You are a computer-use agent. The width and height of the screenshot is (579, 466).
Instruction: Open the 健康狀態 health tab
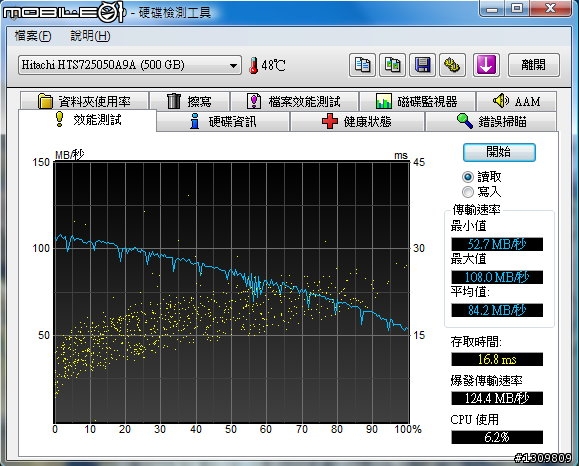tap(357, 121)
